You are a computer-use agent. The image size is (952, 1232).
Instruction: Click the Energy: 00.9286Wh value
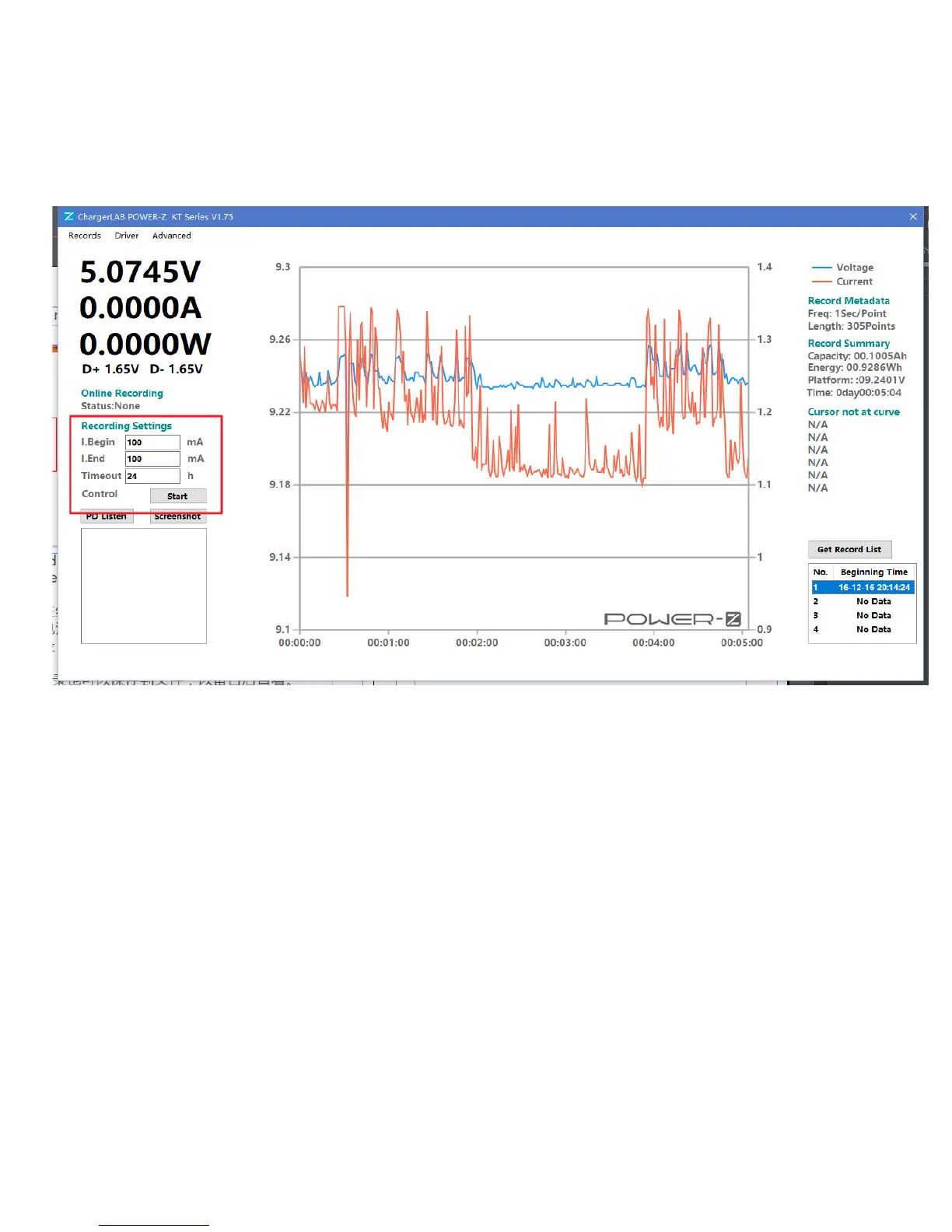tap(855, 368)
